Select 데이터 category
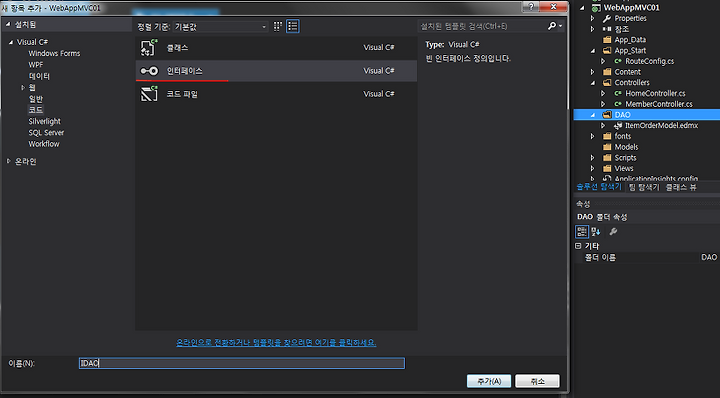The width and height of the screenshot is (720, 398). coord(39,76)
